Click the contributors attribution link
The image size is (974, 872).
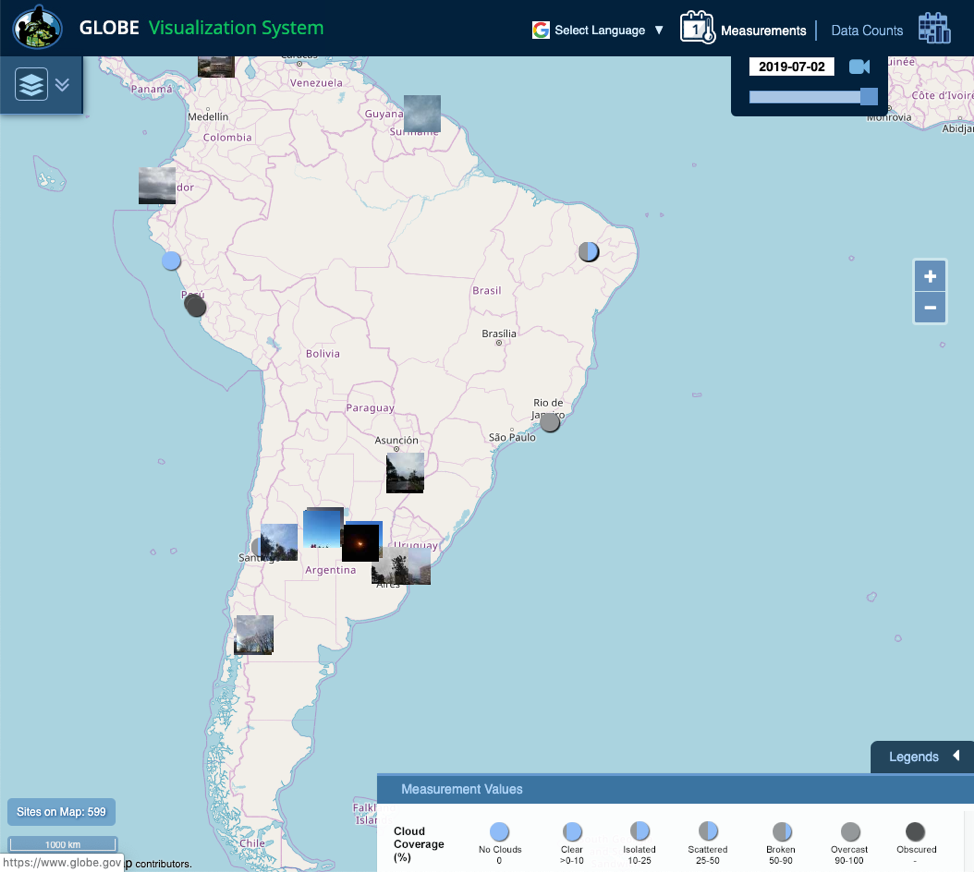pyautogui.click(x=163, y=864)
